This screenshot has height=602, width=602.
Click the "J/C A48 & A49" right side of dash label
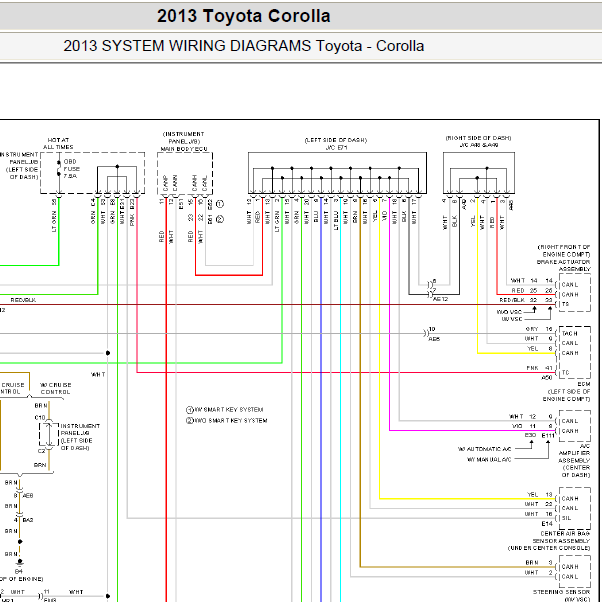[479, 145]
